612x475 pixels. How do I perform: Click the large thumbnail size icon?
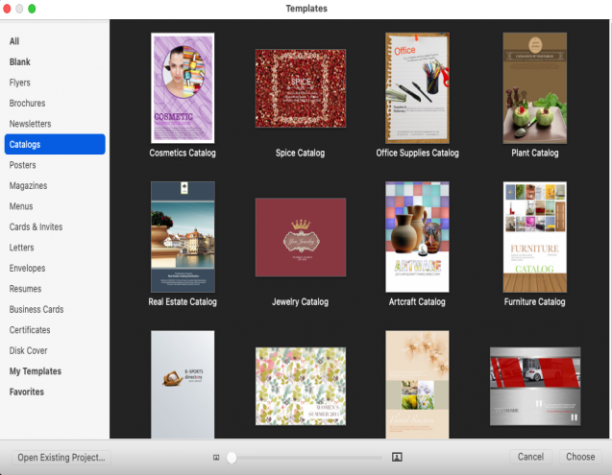point(397,457)
